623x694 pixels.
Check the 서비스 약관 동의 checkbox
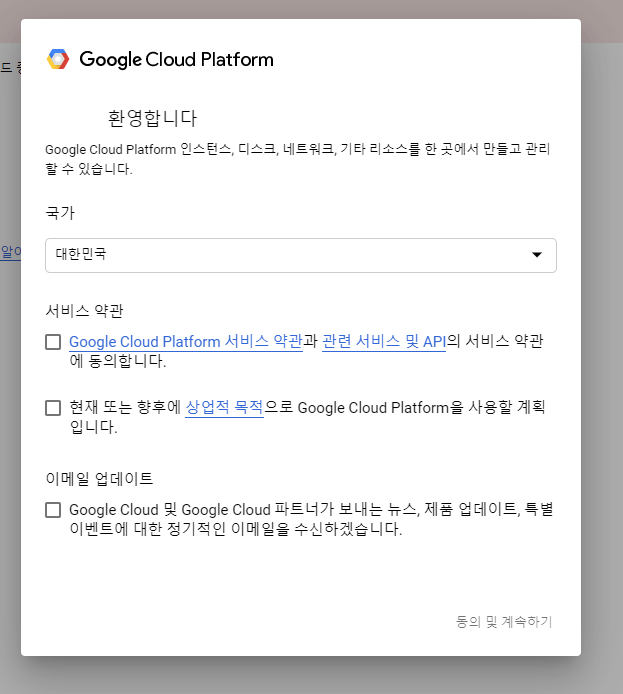[x=53, y=342]
